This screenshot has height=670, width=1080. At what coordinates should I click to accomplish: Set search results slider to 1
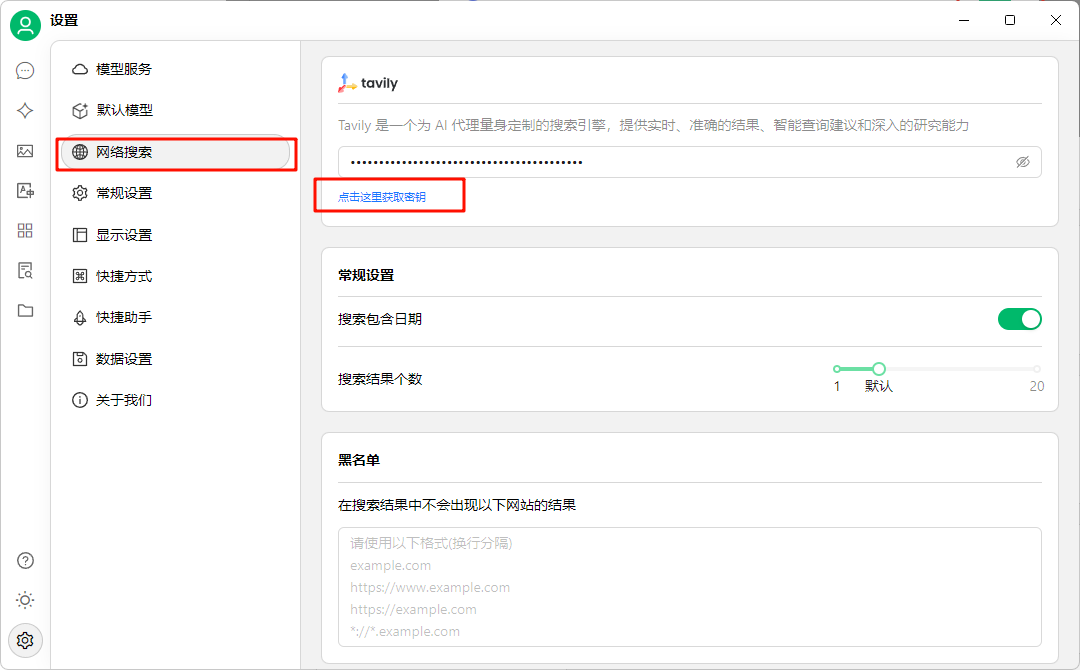(x=837, y=369)
